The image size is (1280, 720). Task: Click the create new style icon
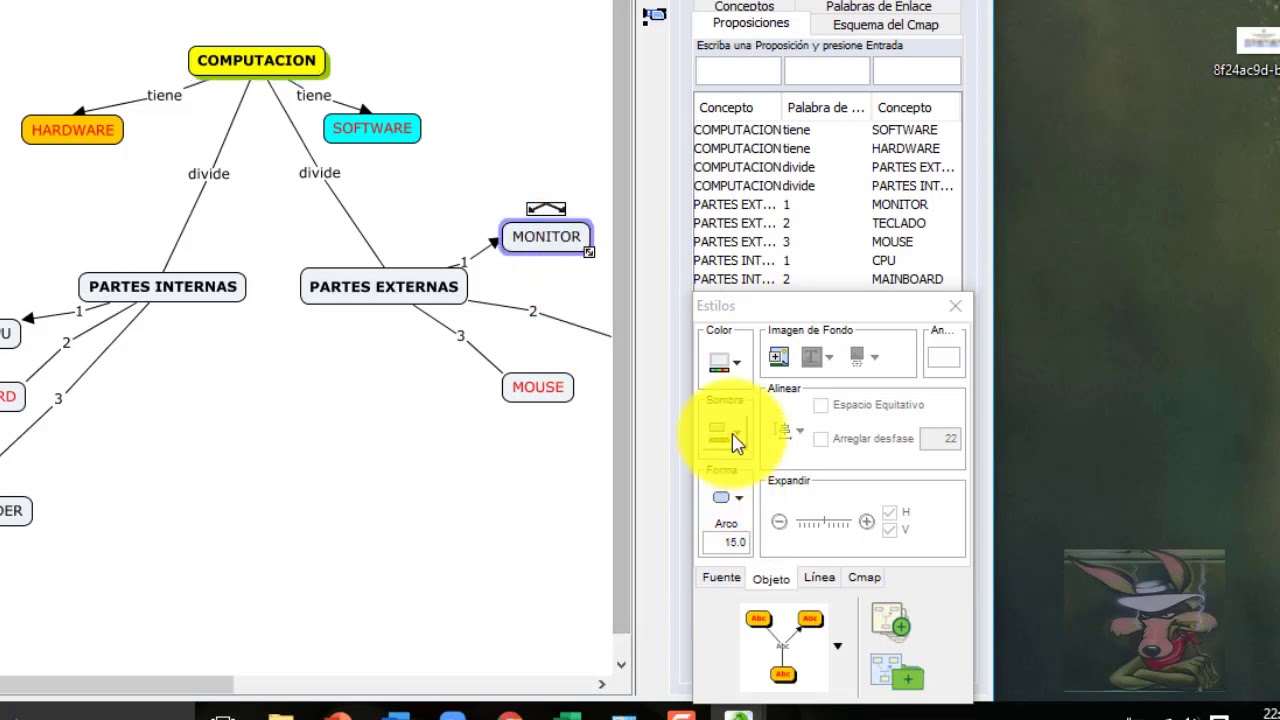click(891, 620)
